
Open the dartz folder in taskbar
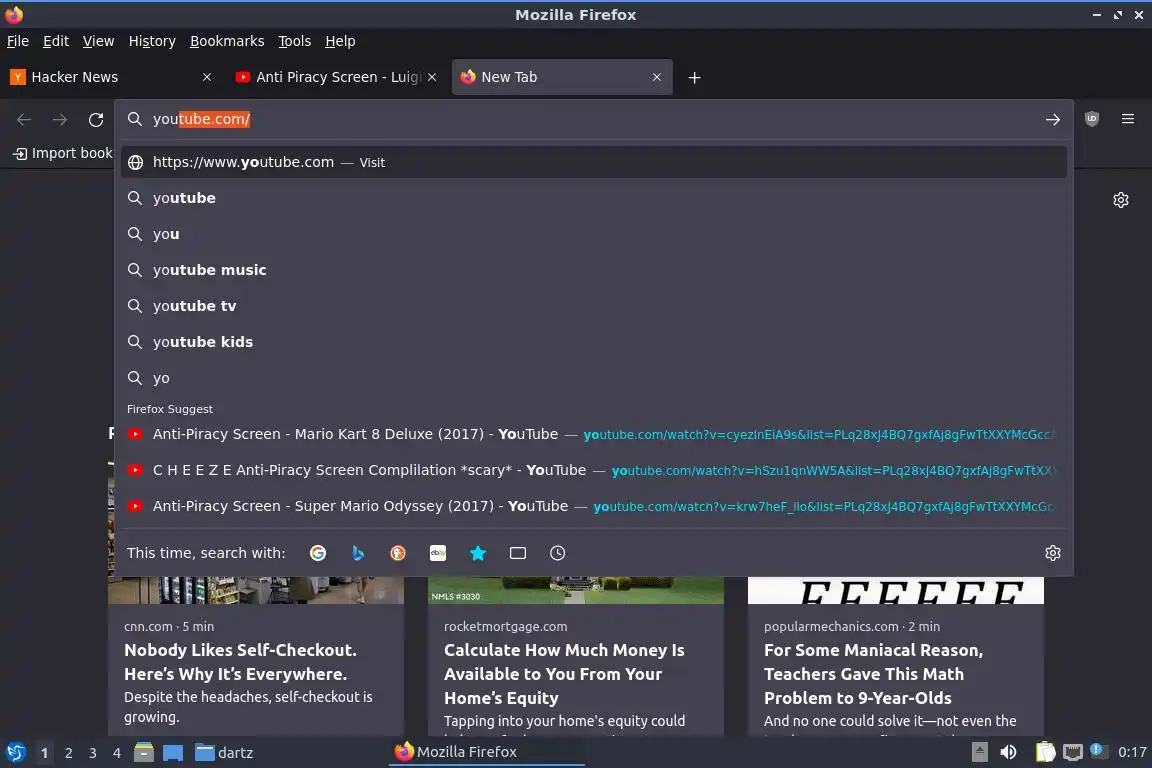[224, 753]
